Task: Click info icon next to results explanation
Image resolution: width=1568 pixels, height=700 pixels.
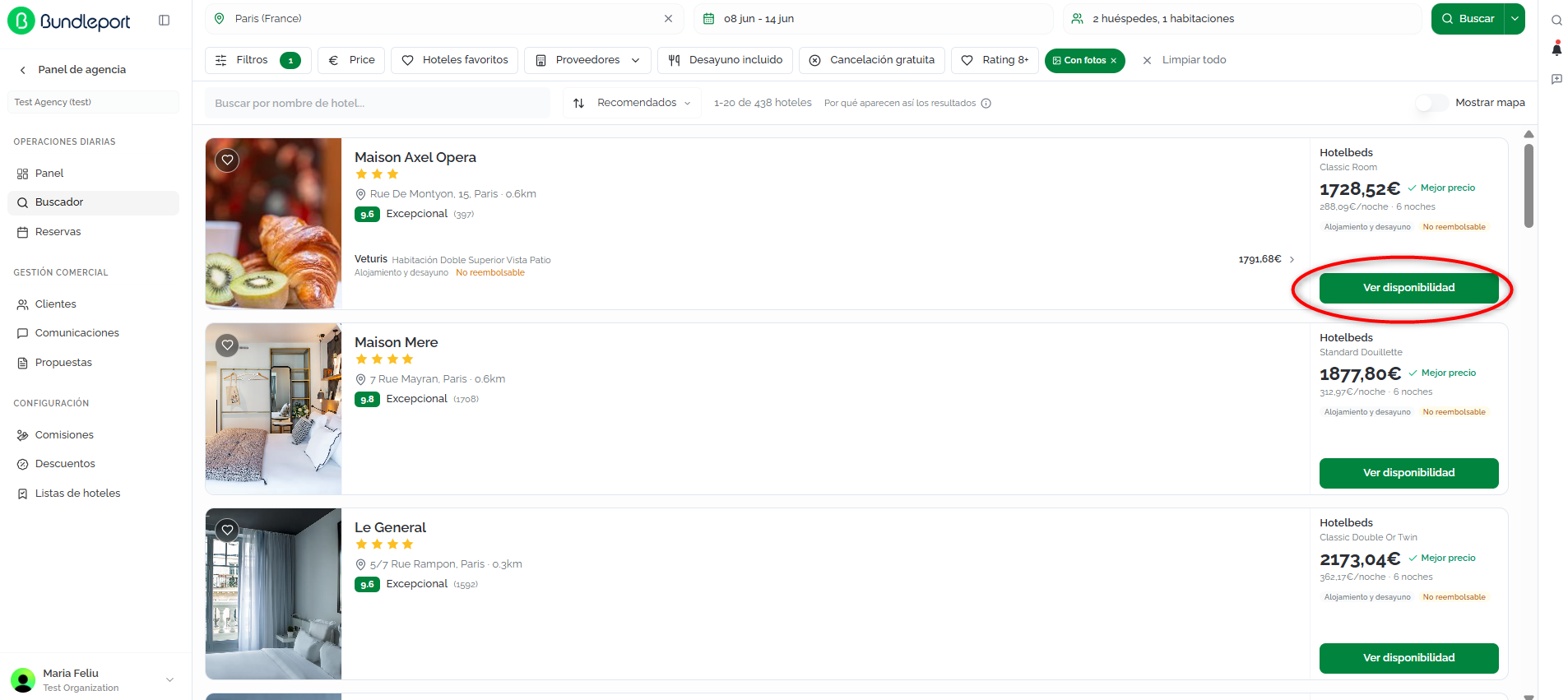Action: (x=986, y=104)
